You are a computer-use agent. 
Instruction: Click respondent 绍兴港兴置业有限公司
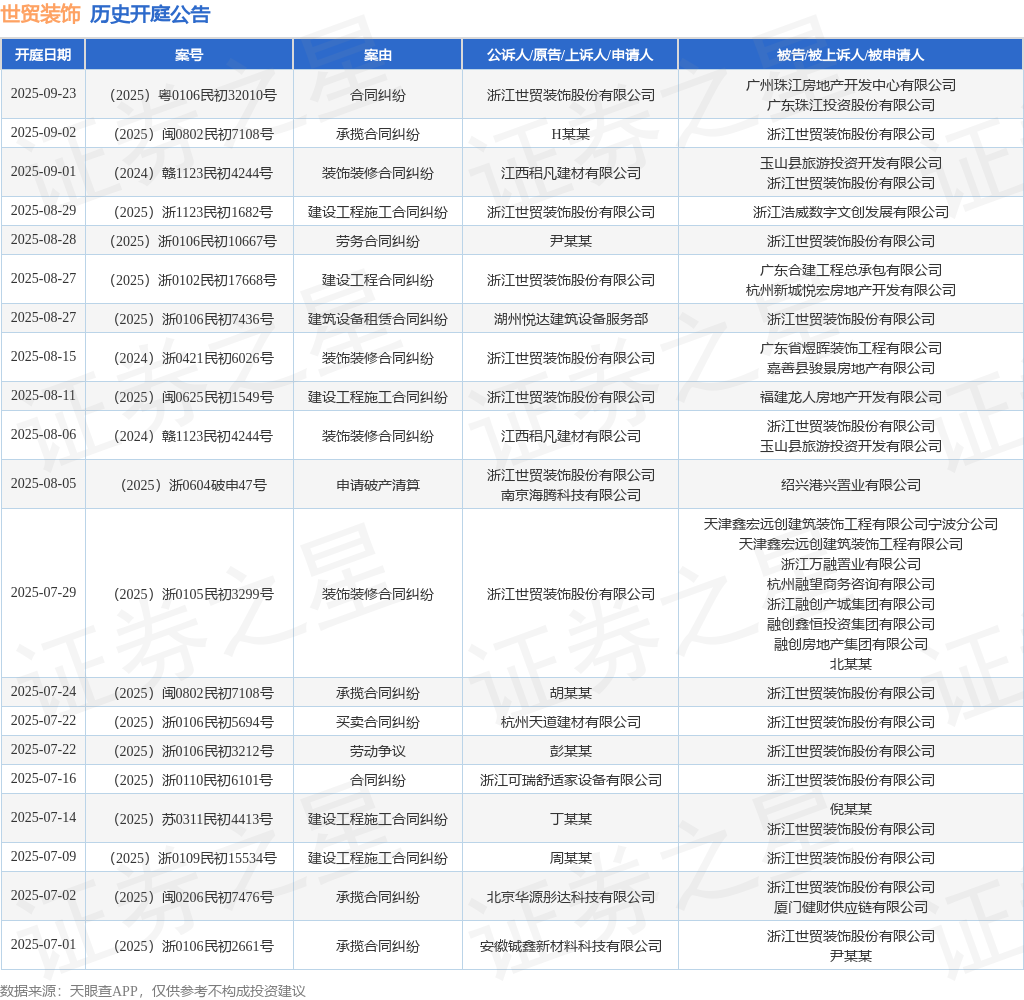(x=850, y=485)
